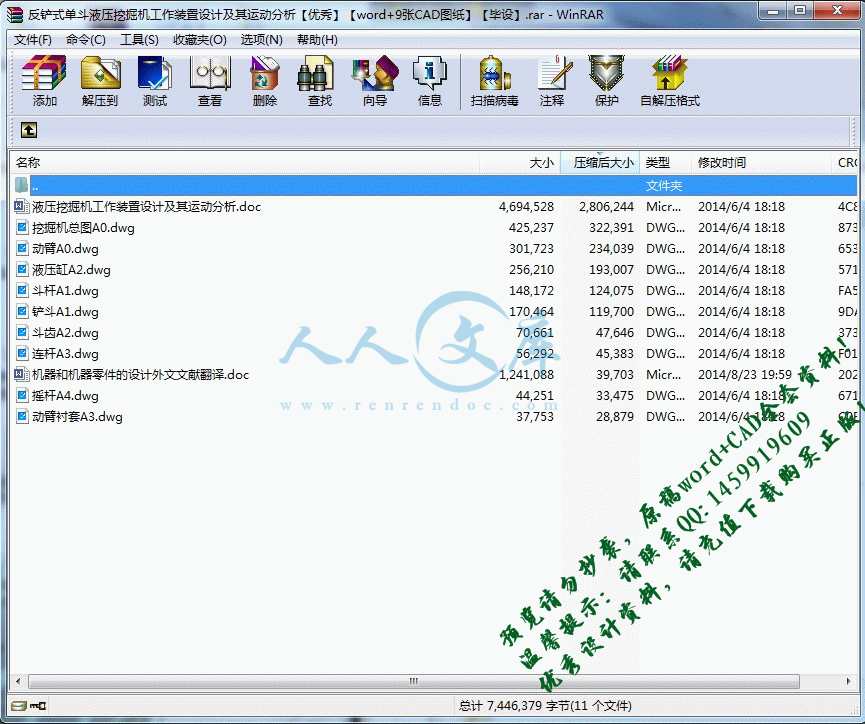Sort by 压缩后大小 column header
Screen dimensions: 865x724
click(x=600, y=162)
